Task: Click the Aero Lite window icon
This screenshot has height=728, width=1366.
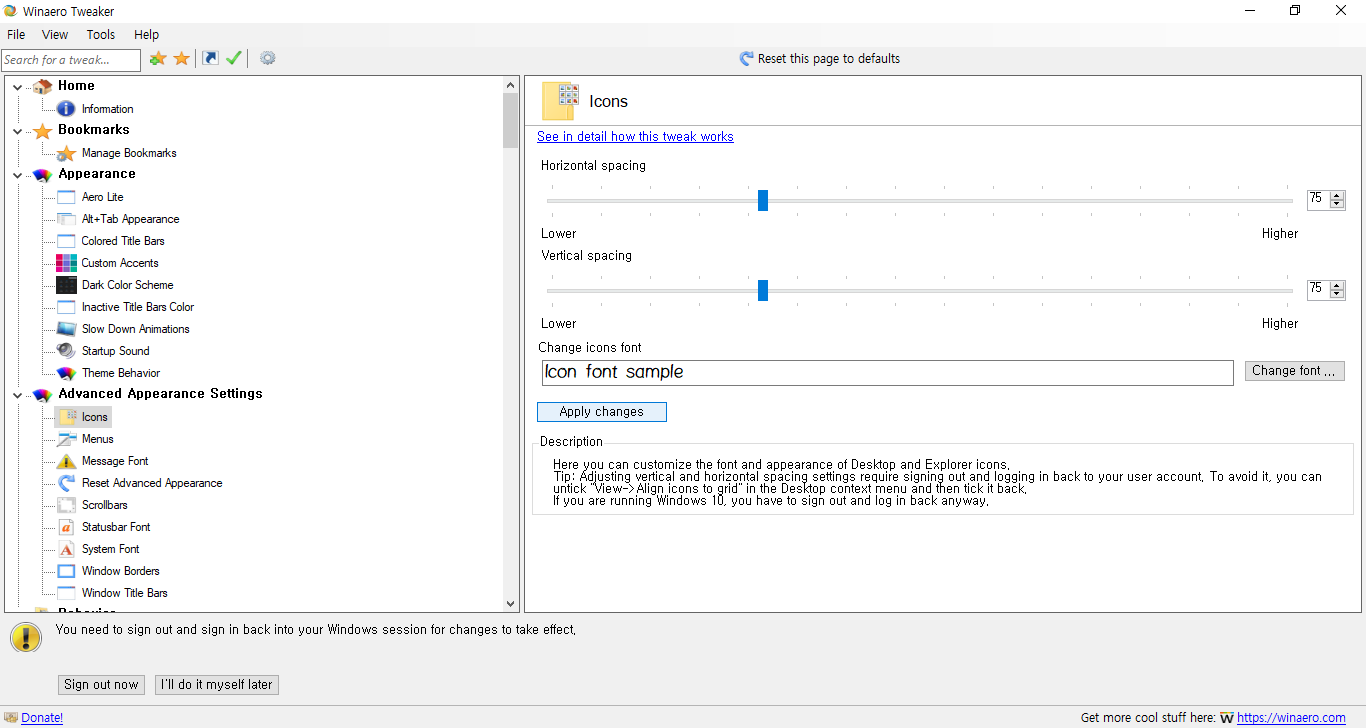Action: click(x=66, y=197)
